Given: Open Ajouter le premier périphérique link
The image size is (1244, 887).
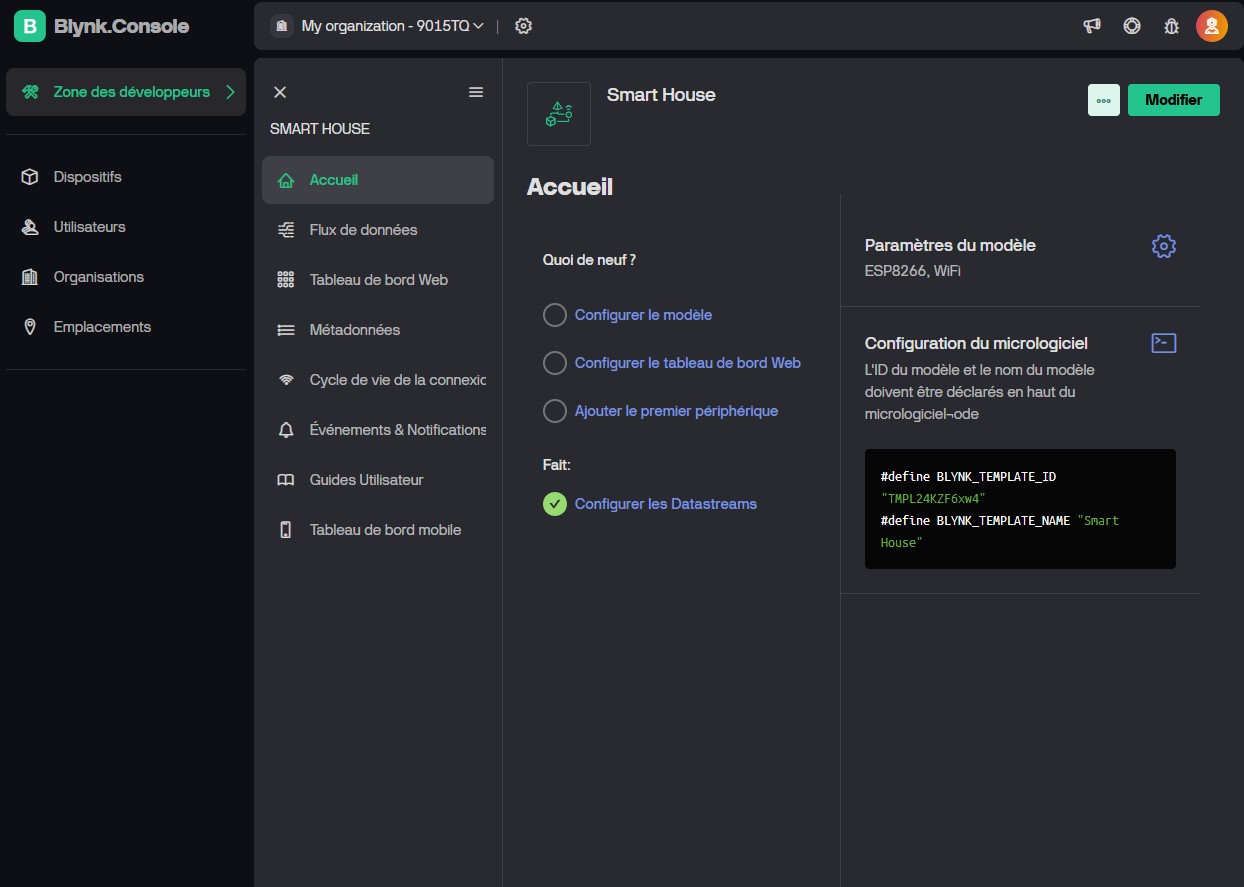Looking at the screenshot, I should [x=676, y=411].
